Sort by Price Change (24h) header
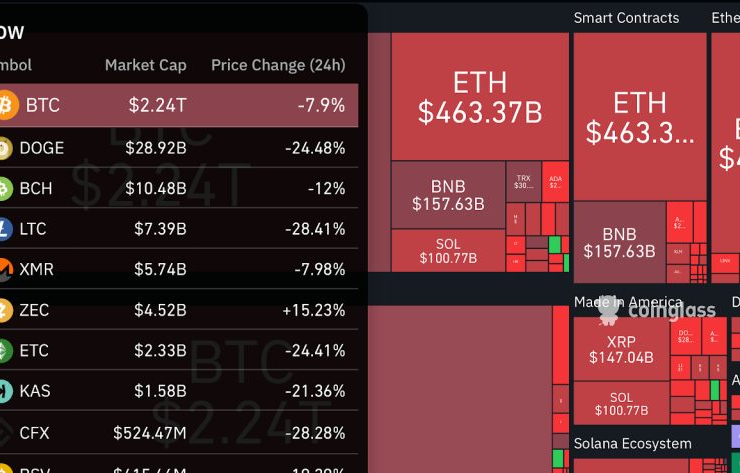Viewport: 740px width, 473px height. (278, 65)
